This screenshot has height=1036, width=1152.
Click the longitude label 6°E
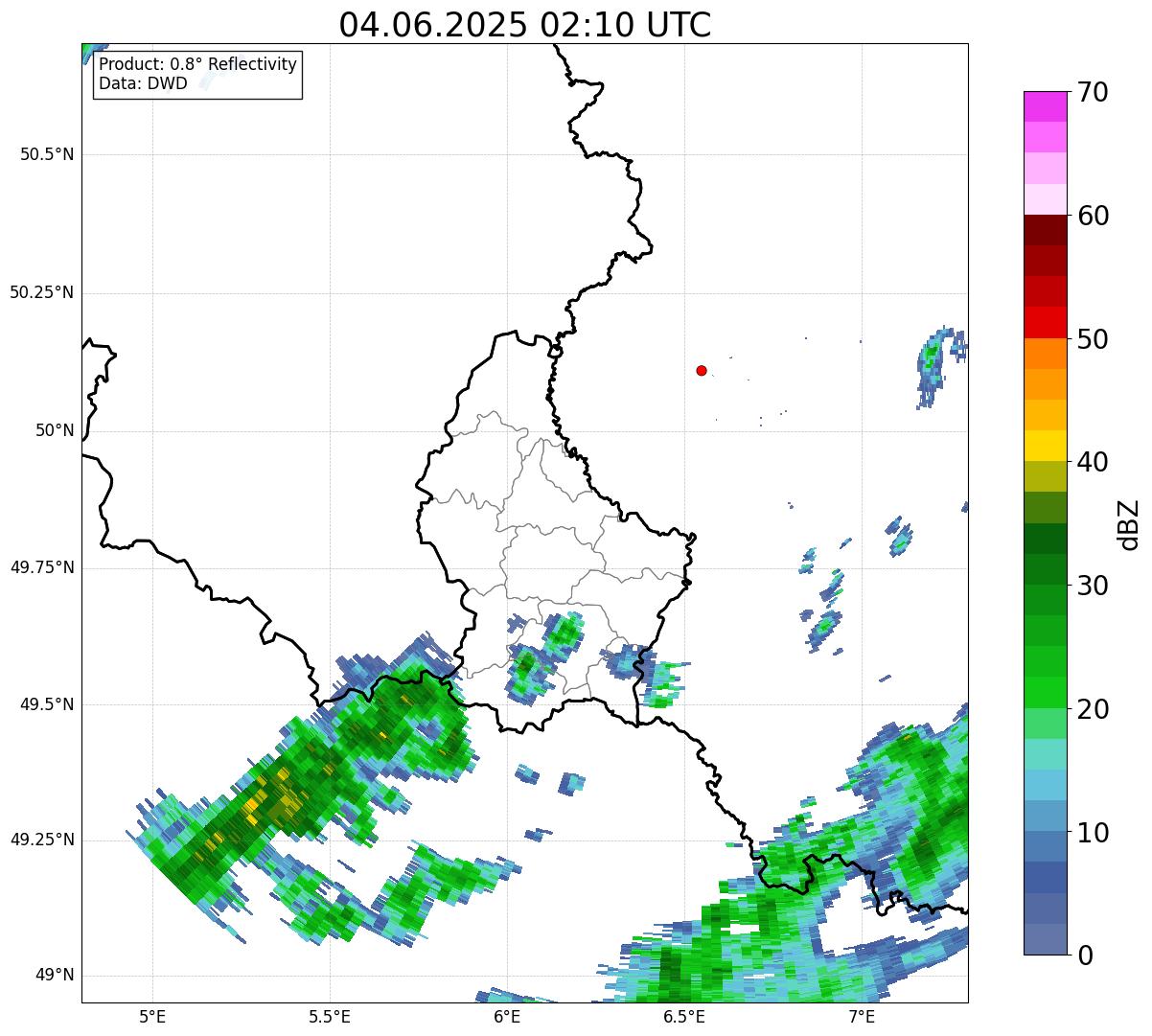click(507, 1016)
